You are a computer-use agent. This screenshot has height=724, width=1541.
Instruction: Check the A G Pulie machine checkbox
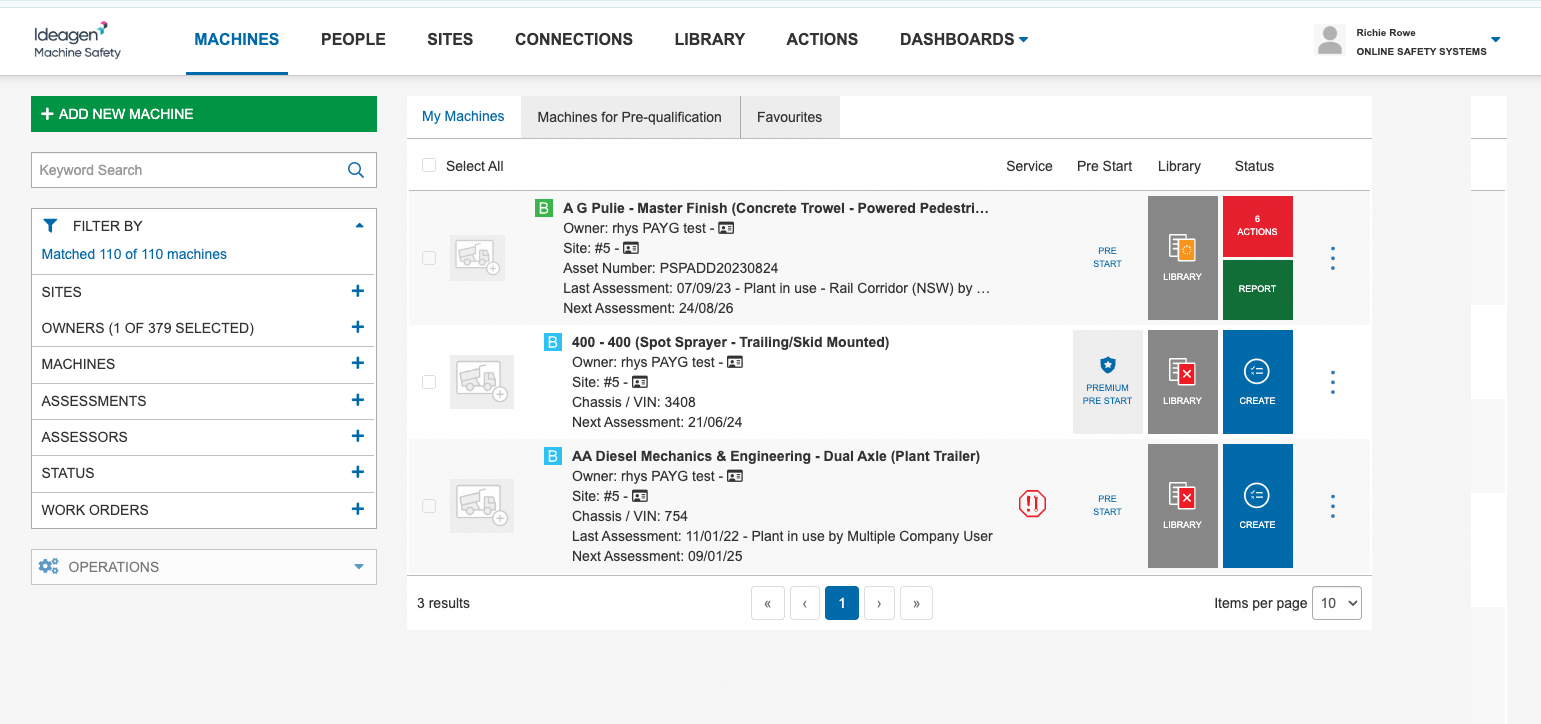point(429,258)
